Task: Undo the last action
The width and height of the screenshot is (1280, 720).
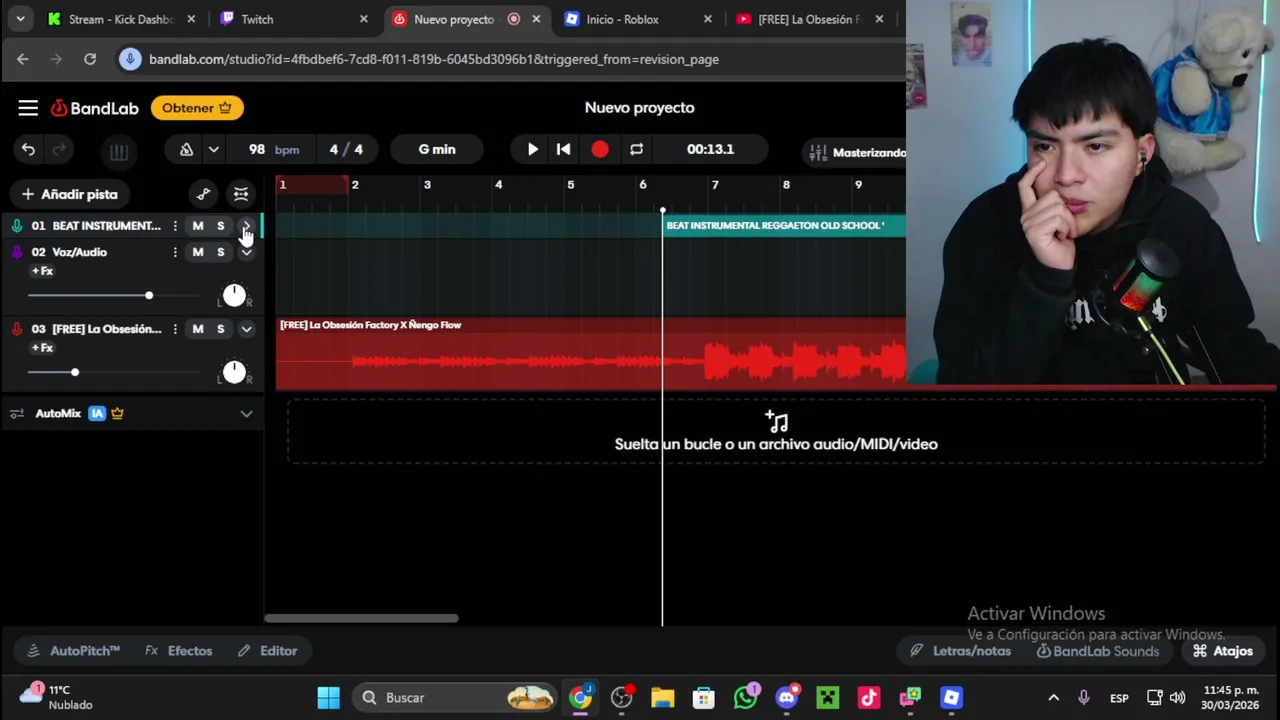Action: pos(28,150)
